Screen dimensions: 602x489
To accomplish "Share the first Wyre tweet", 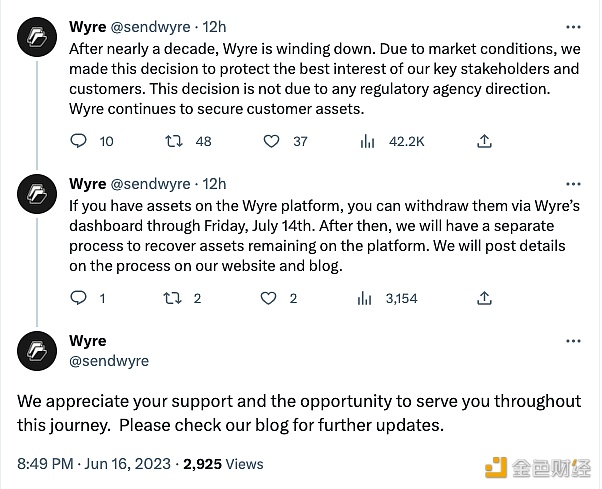I will 484,141.
